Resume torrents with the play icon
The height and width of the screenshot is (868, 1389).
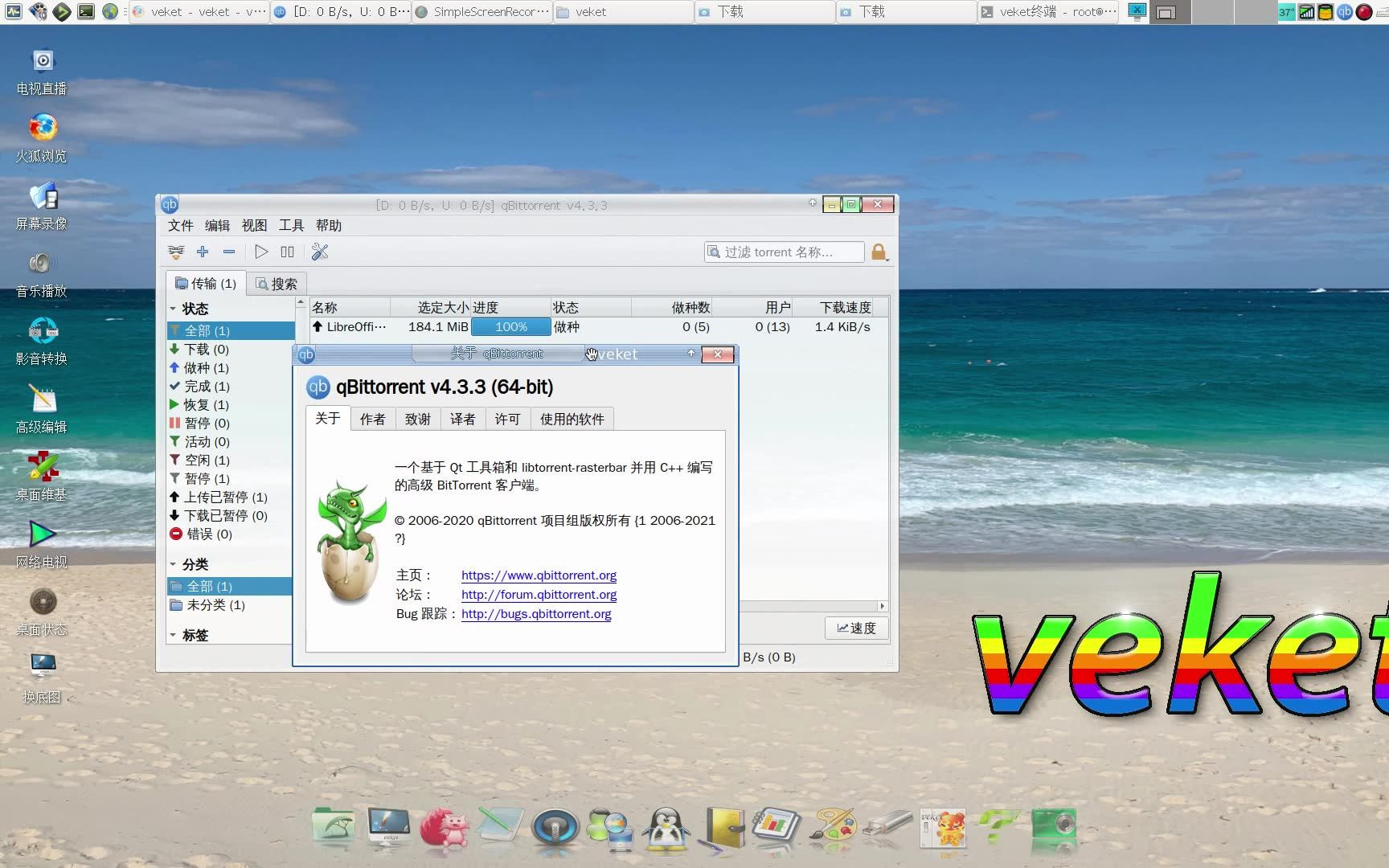tap(261, 252)
